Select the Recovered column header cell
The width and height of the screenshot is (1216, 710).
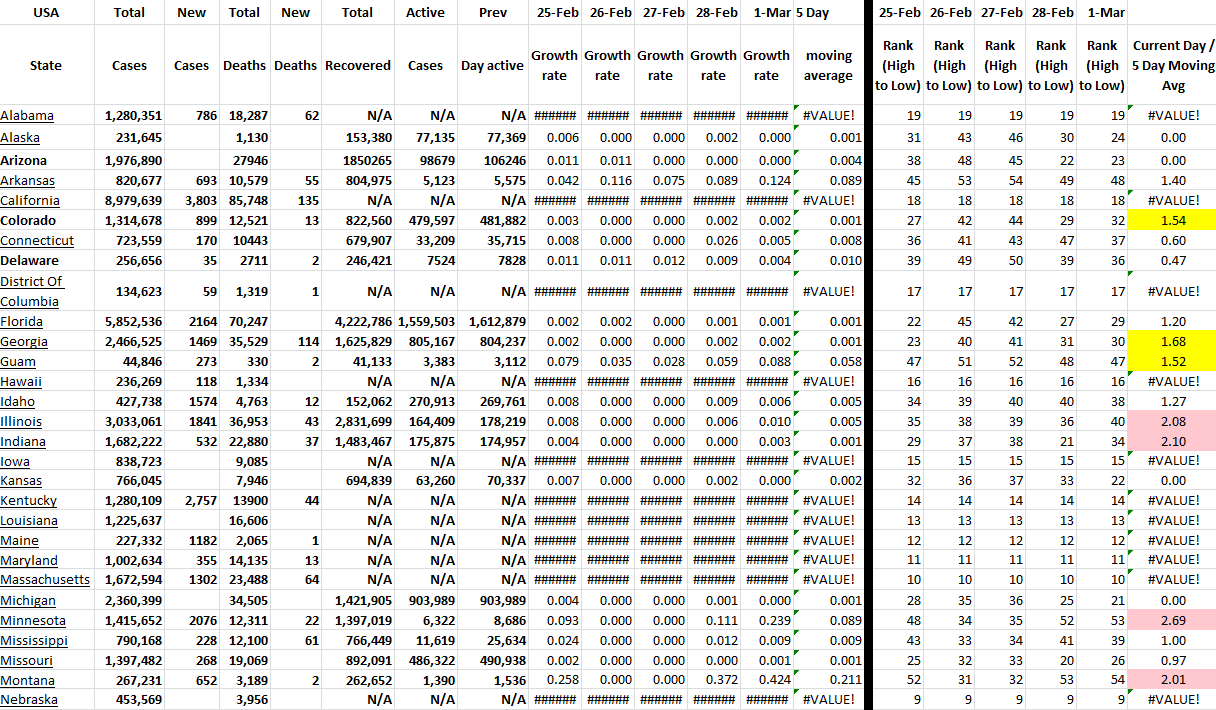click(x=357, y=66)
